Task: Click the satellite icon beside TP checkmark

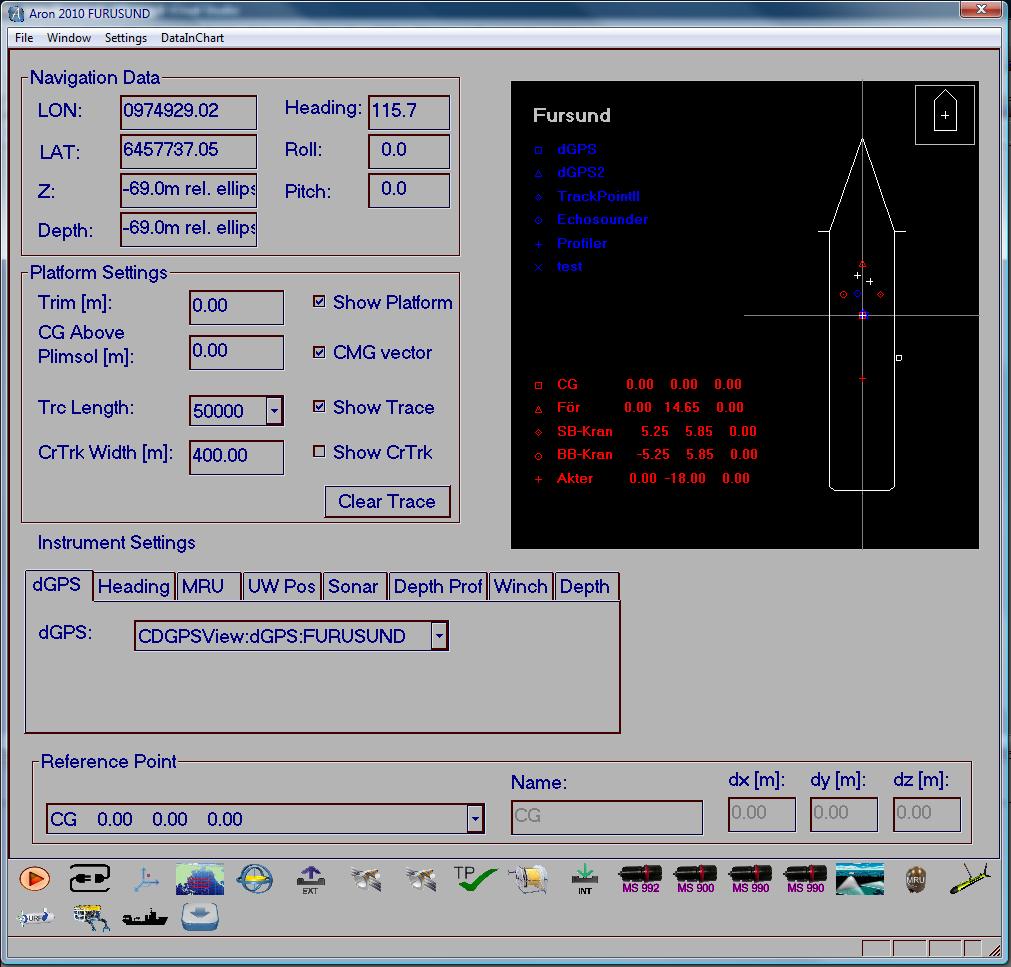Action: click(x=420, y=879)
